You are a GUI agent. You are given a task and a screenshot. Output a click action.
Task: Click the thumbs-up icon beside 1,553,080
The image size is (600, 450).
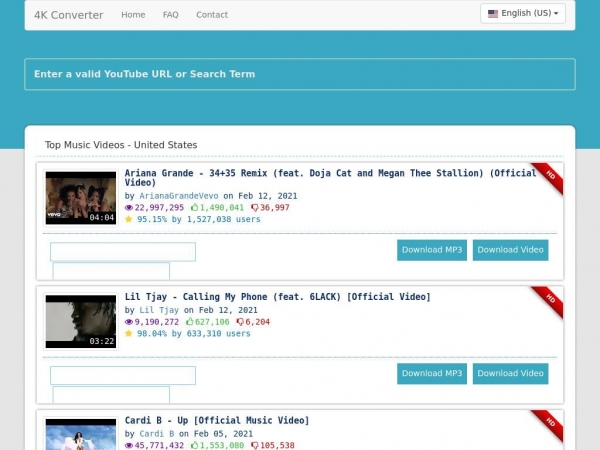[x=194, y=445]
